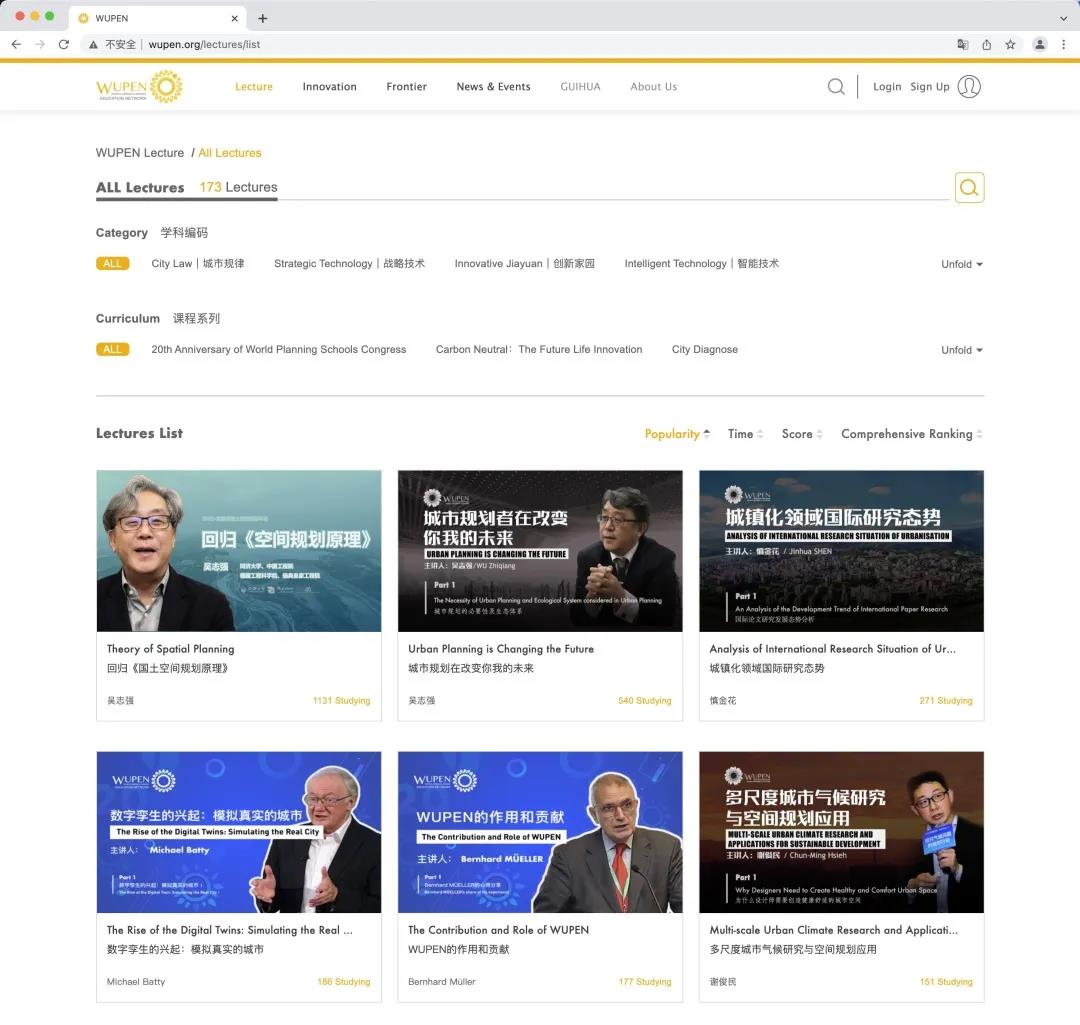1080x1025 pixels.
Task: Sort lectures by Score
Action: tap(802, 434)
